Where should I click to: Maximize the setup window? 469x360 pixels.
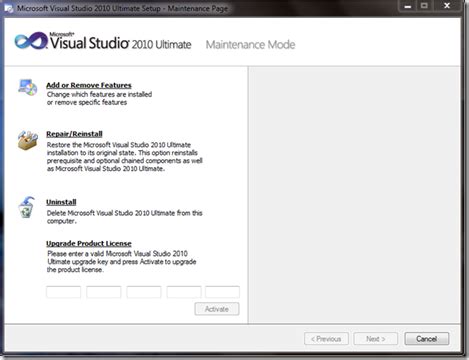tap(424, 6)
